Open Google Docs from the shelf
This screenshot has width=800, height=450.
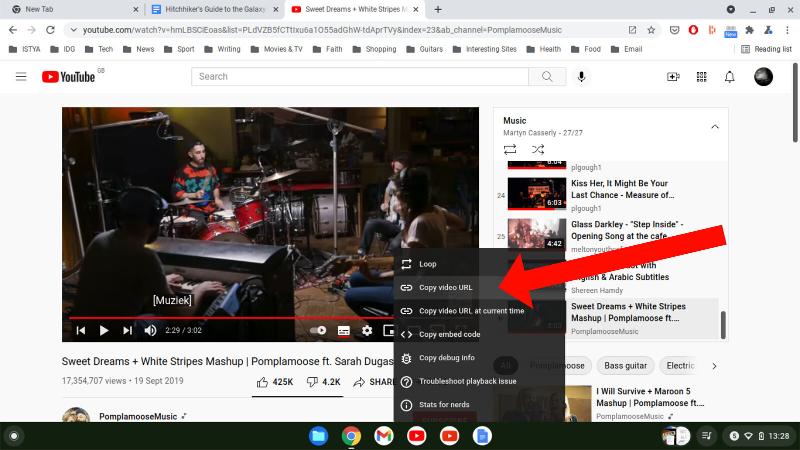(x=482, y=436)
